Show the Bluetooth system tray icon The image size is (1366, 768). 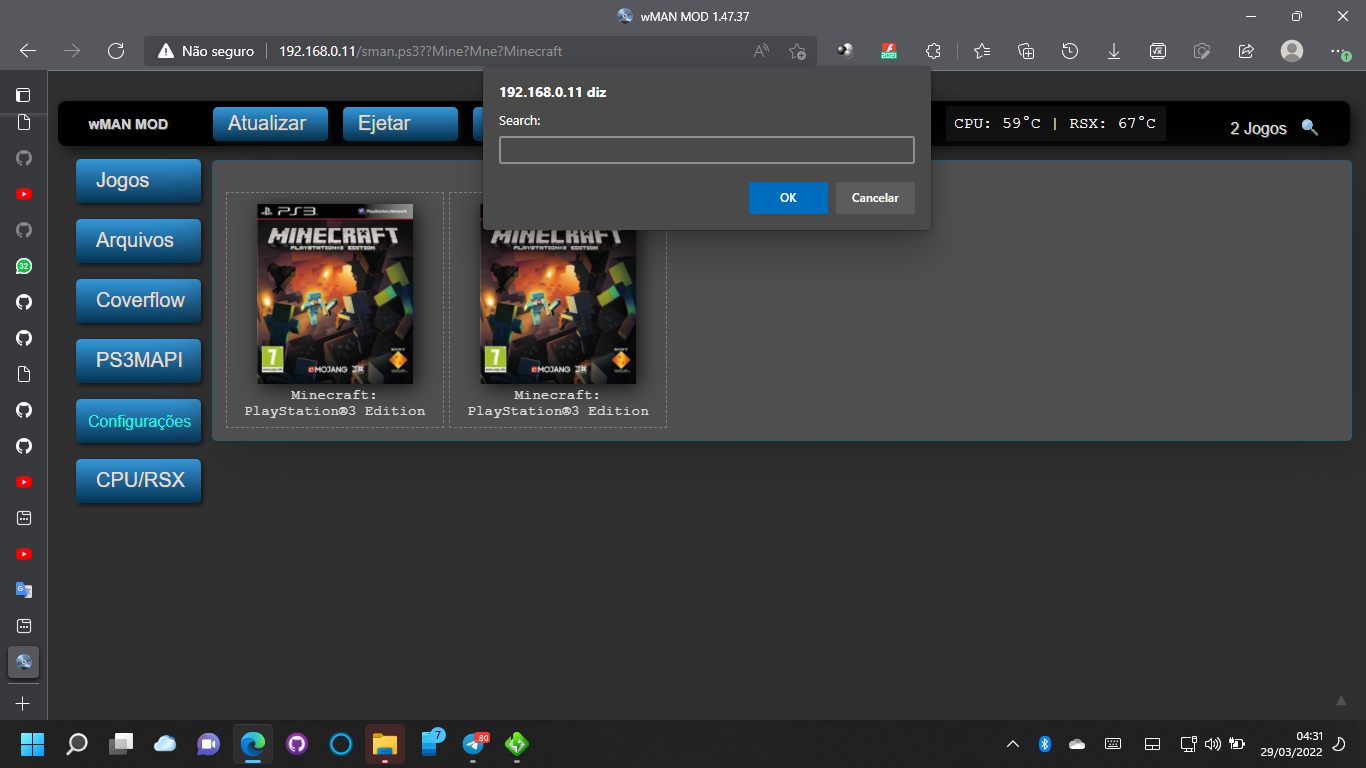pyautogui.click(x=1044, y=744)
